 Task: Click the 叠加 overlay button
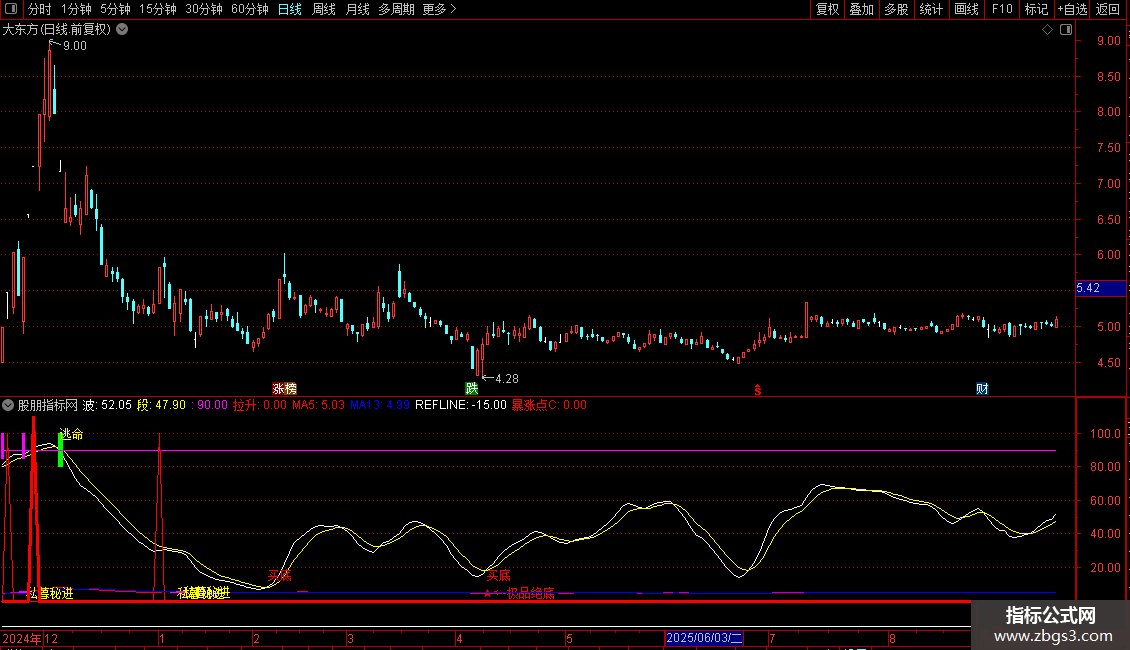pyautogui.click(x=861, y=9)
